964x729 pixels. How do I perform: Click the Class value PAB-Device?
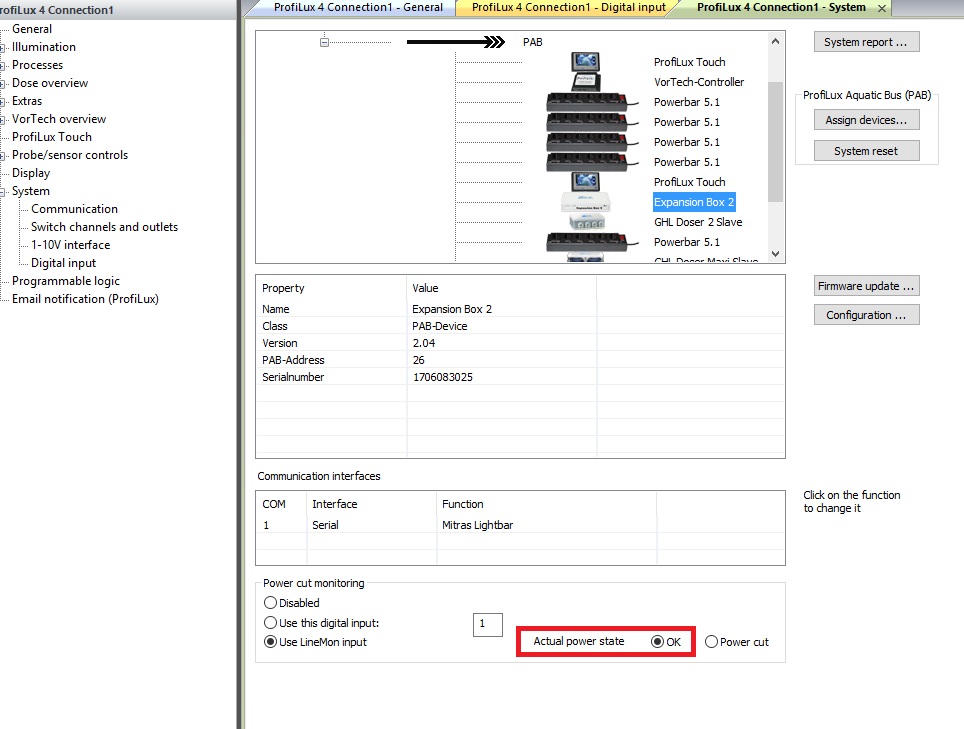440,326
